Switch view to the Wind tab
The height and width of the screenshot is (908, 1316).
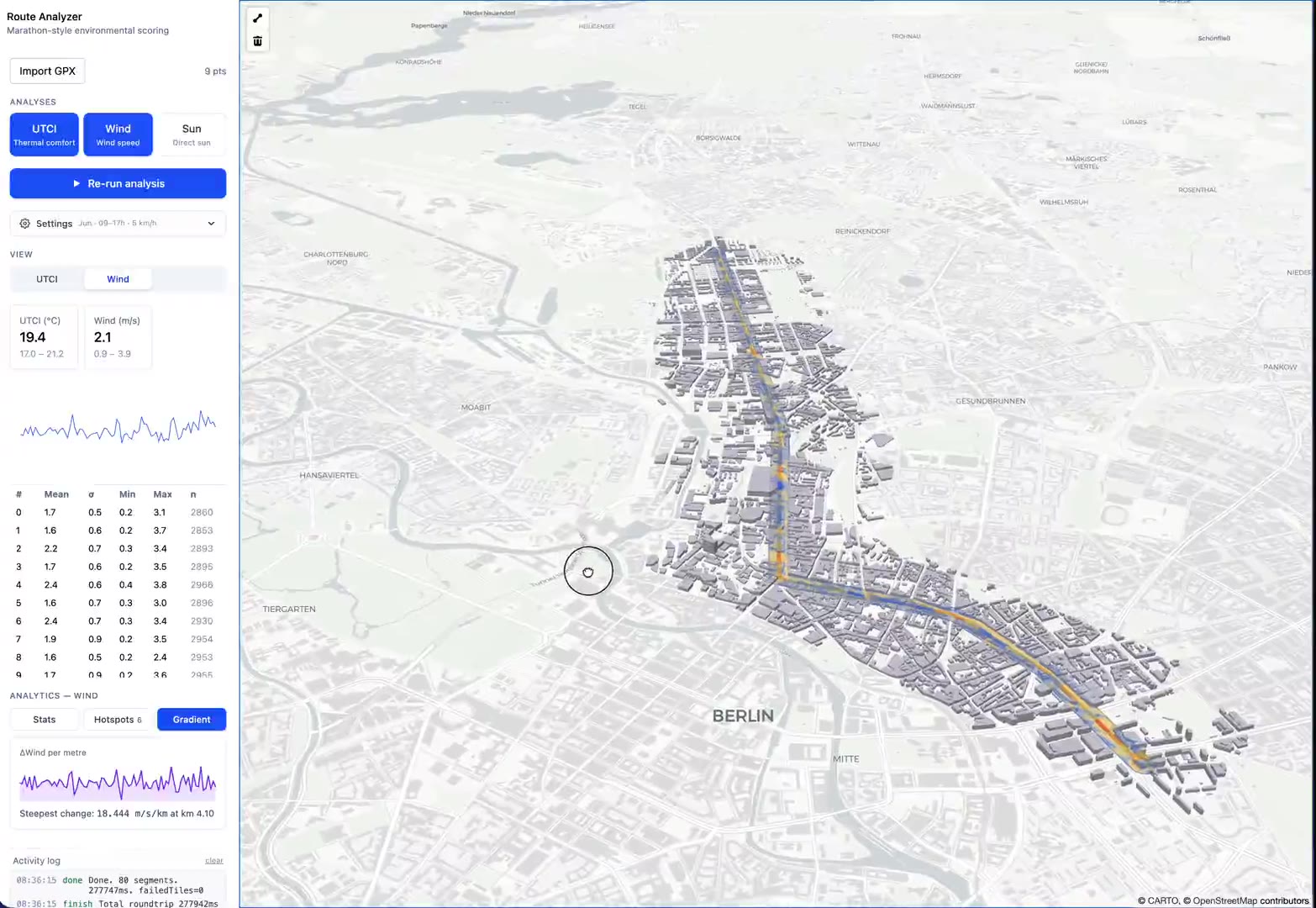click(118, 279)
